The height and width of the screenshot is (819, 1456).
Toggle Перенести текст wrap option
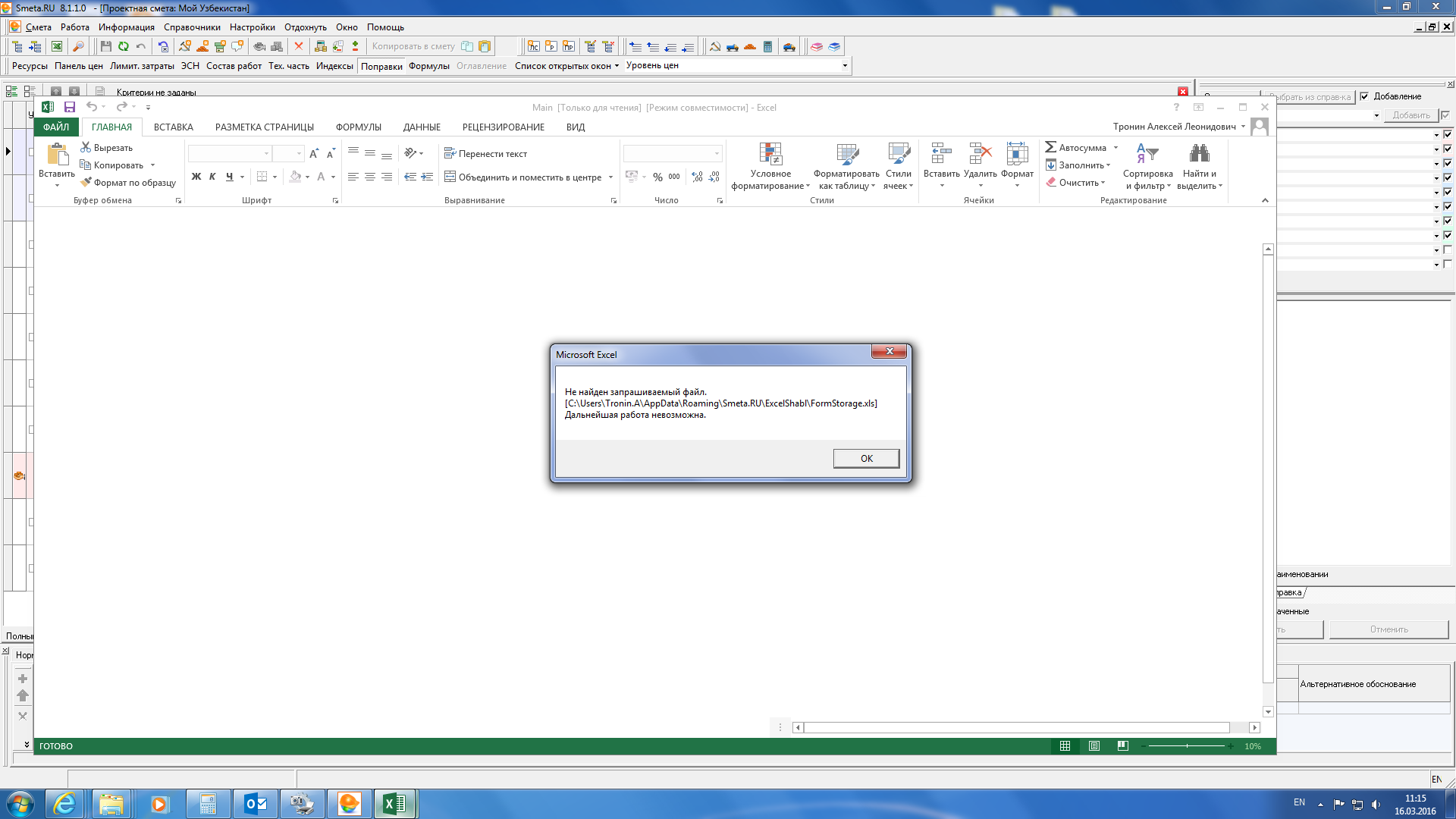pyautogui.click(x=485, y=153)
